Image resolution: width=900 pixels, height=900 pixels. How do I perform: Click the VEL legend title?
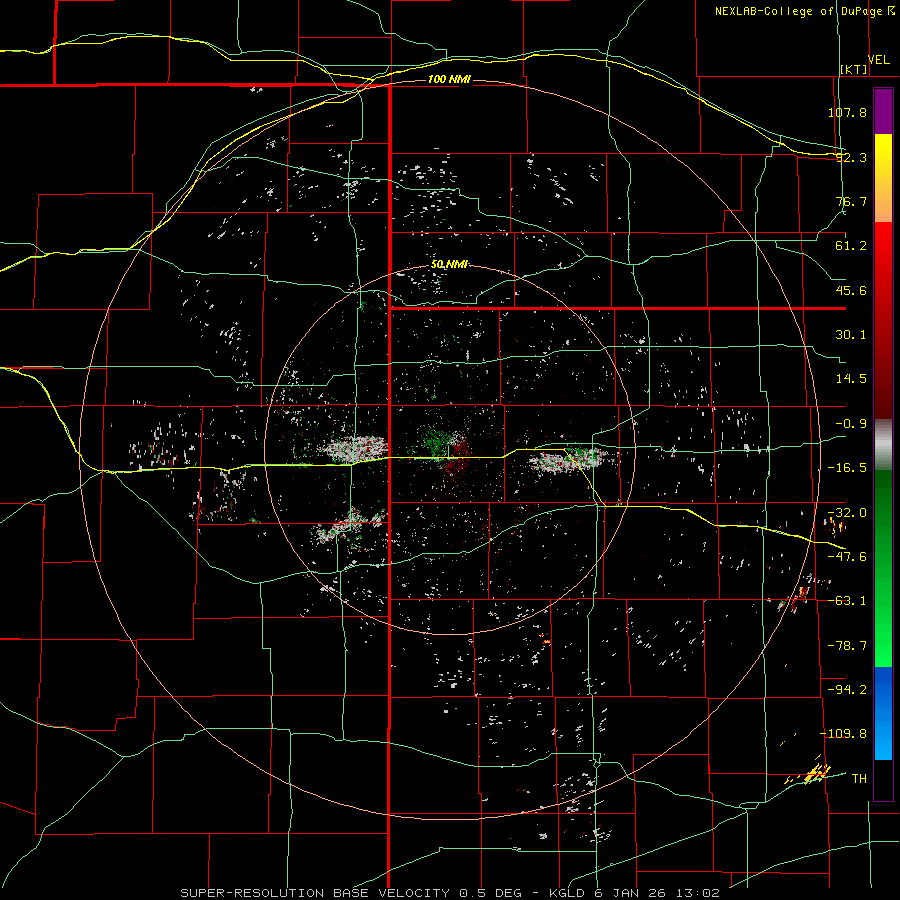[x=878, y=60]
